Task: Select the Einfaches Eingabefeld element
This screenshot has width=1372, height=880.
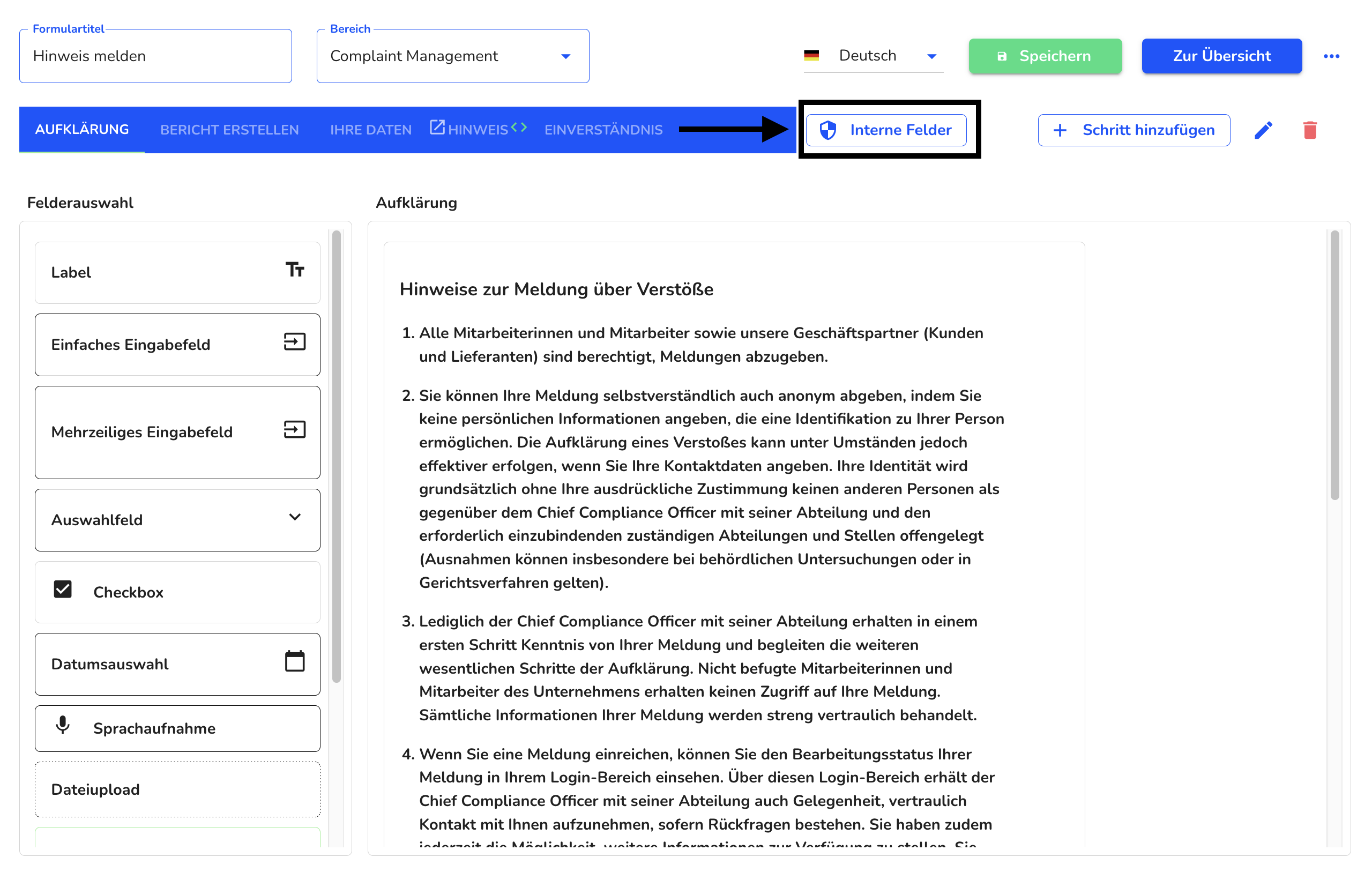Action: pyautogui.click(x=177, y=345)
